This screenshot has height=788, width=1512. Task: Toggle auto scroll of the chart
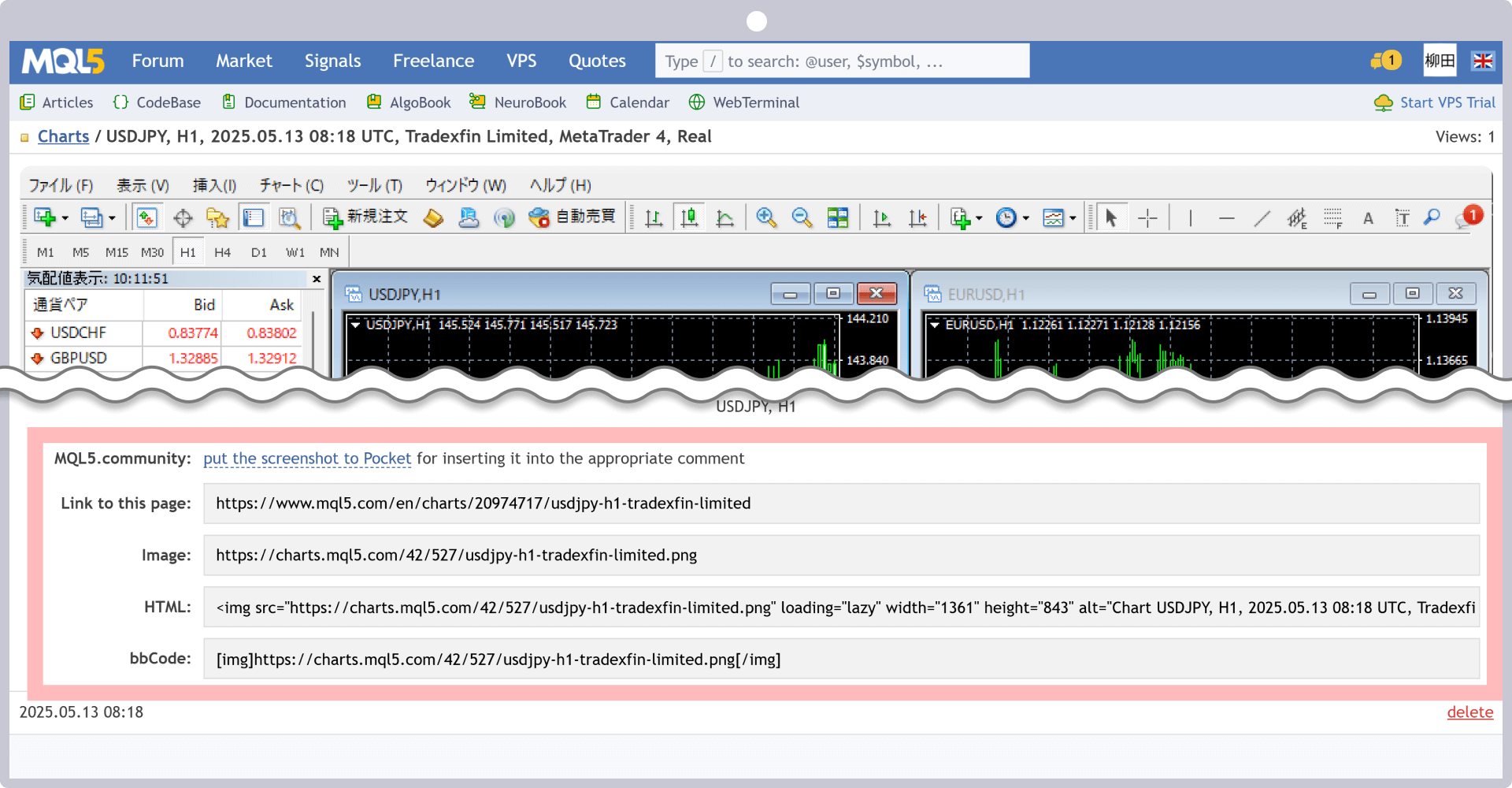pos(882,217)
